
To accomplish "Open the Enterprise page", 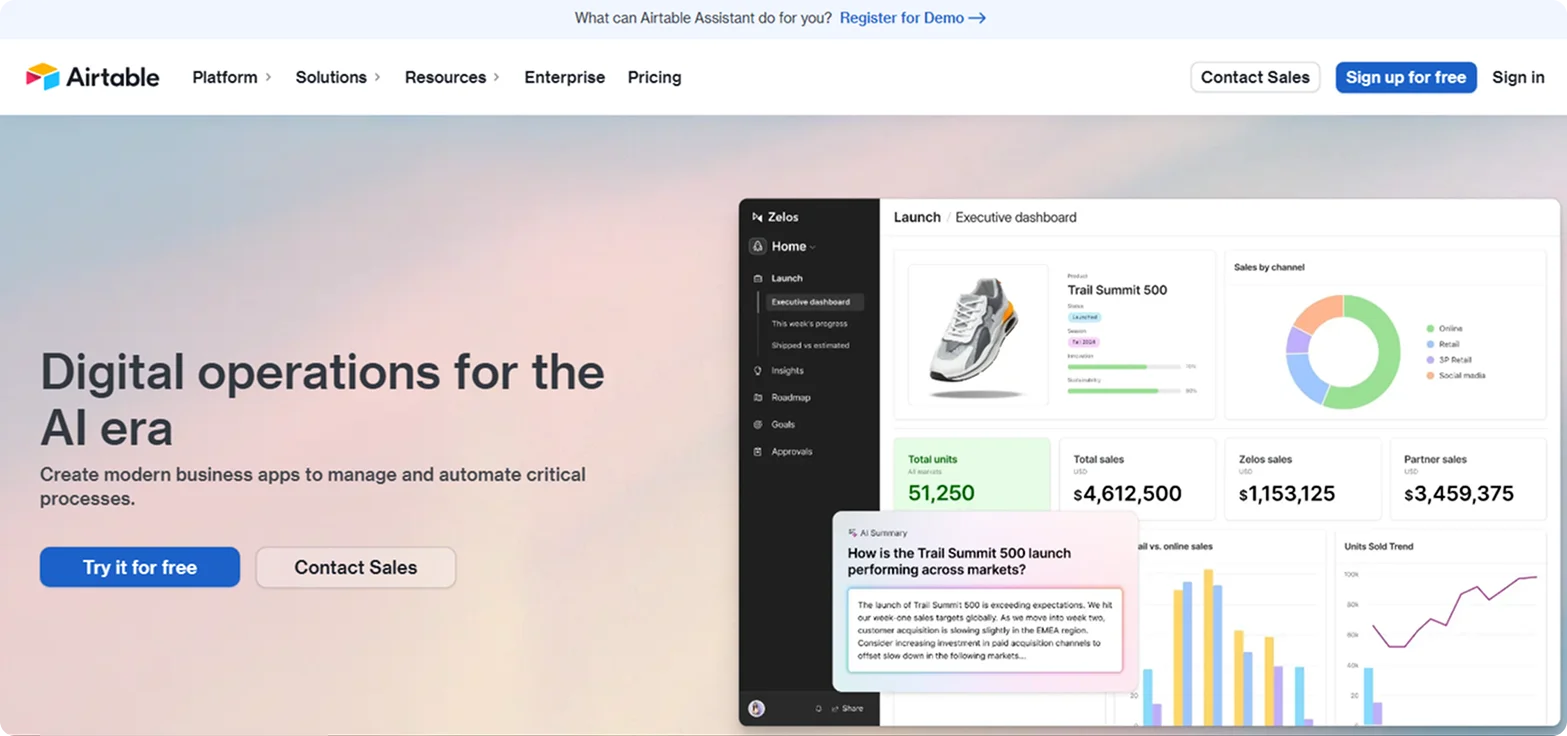I will pyautogui.click(x=565, y=77).
